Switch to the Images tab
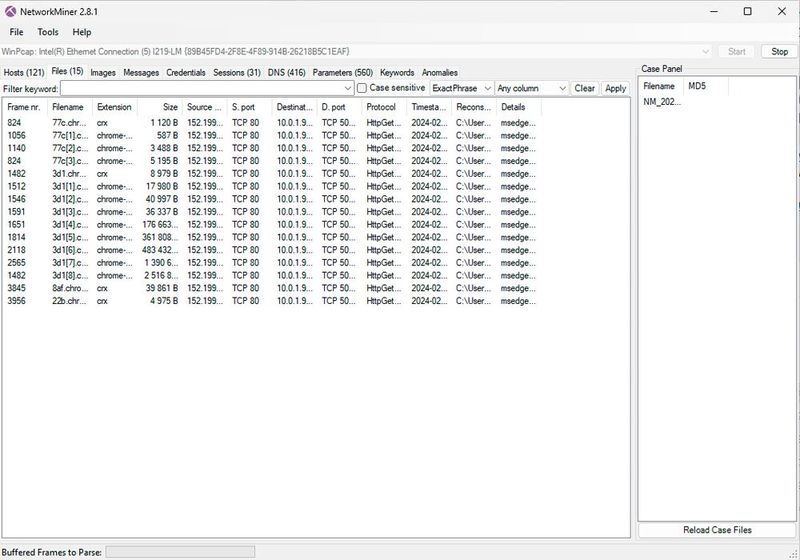The height and width of the screenshot is (560, 800). 102,73
